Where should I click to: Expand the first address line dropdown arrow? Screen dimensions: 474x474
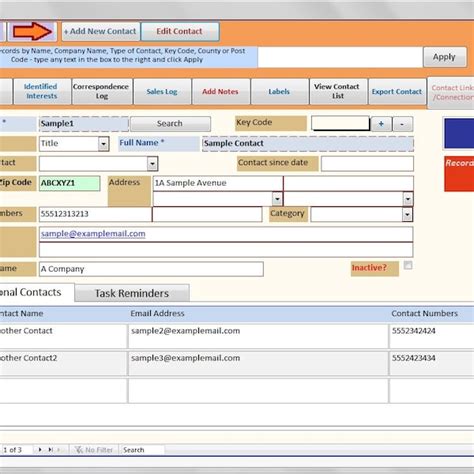[x=277, y=199]
